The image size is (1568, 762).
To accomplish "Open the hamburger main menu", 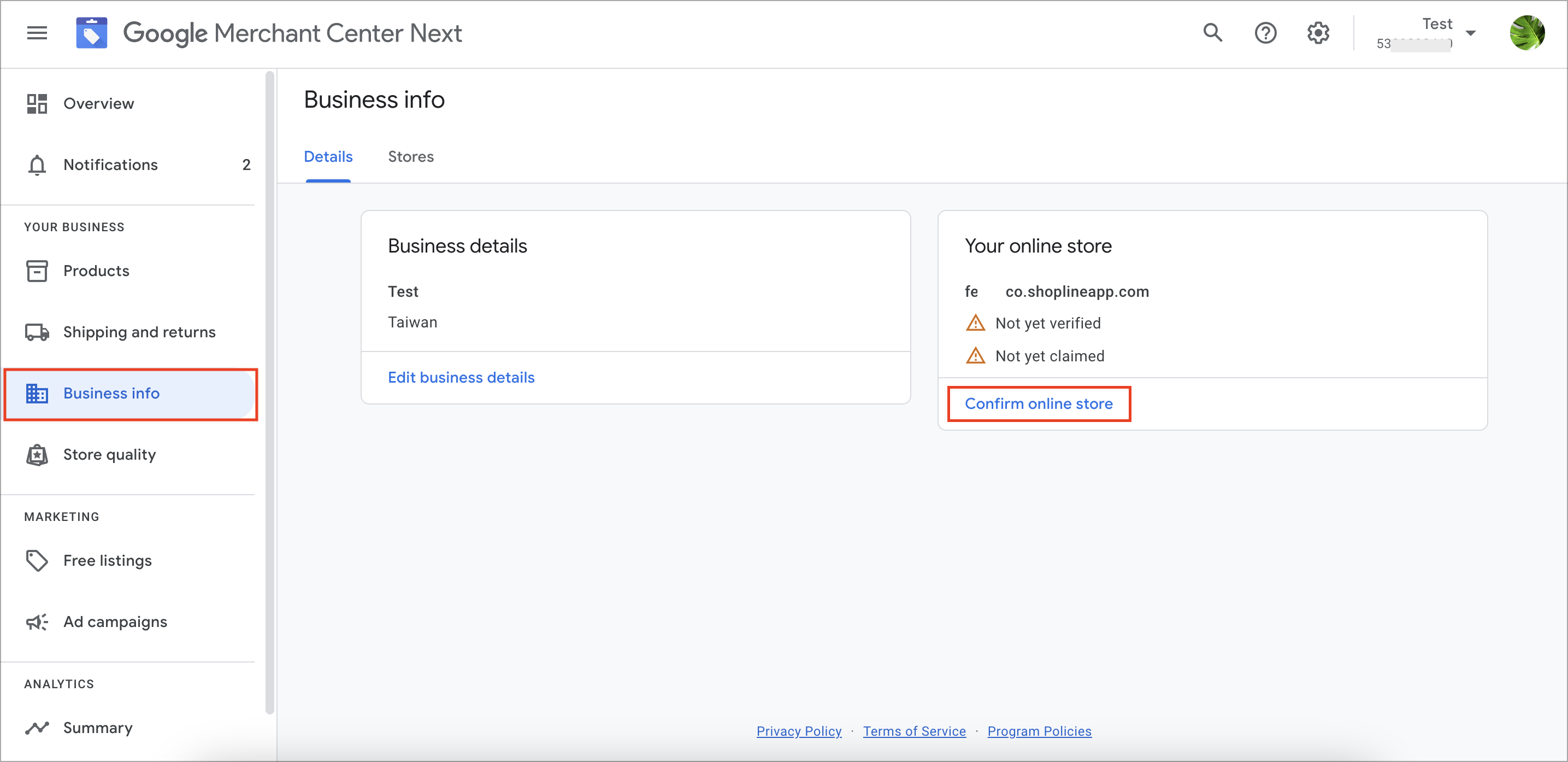I will pyautogui.click(x=37, y=33).
